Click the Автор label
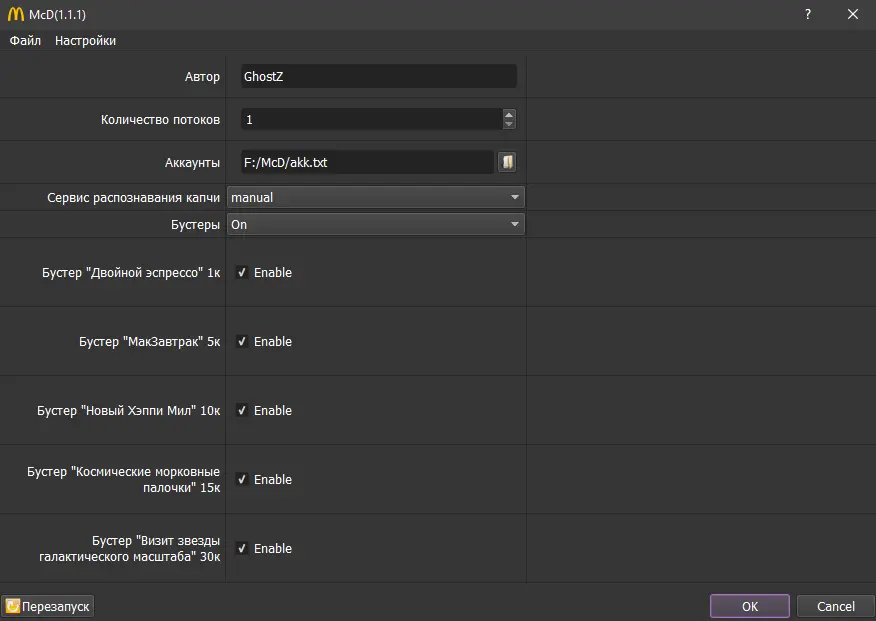The image size is (876, 621). (202, 77)
